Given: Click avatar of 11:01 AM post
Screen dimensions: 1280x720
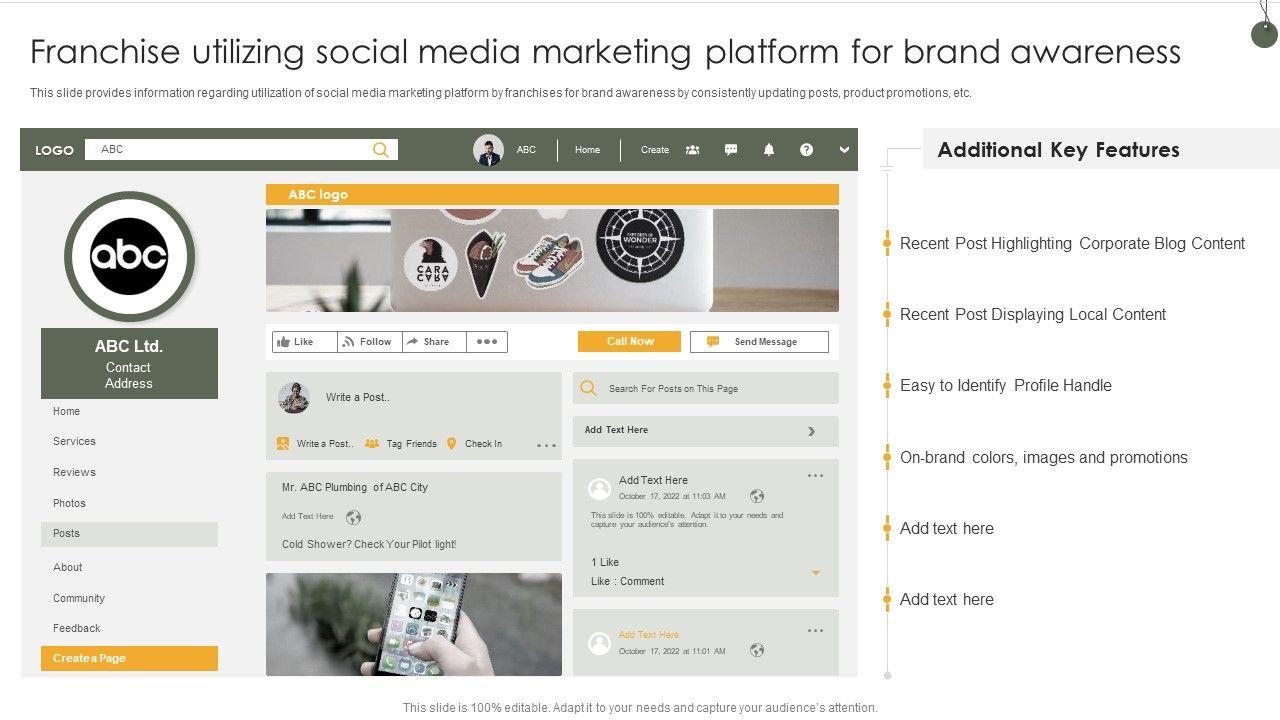Looking at the screenshot, I should click(x=599, y=643).
